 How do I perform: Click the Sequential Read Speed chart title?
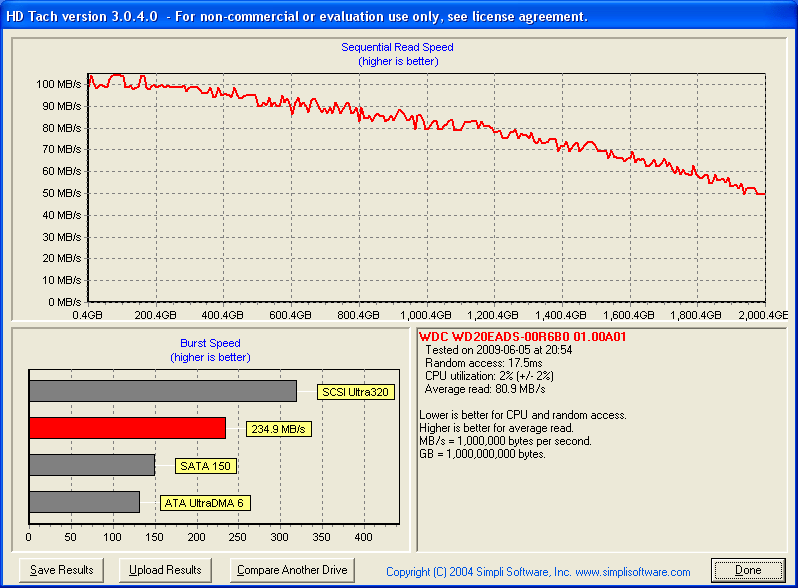[x=397, y=47]
